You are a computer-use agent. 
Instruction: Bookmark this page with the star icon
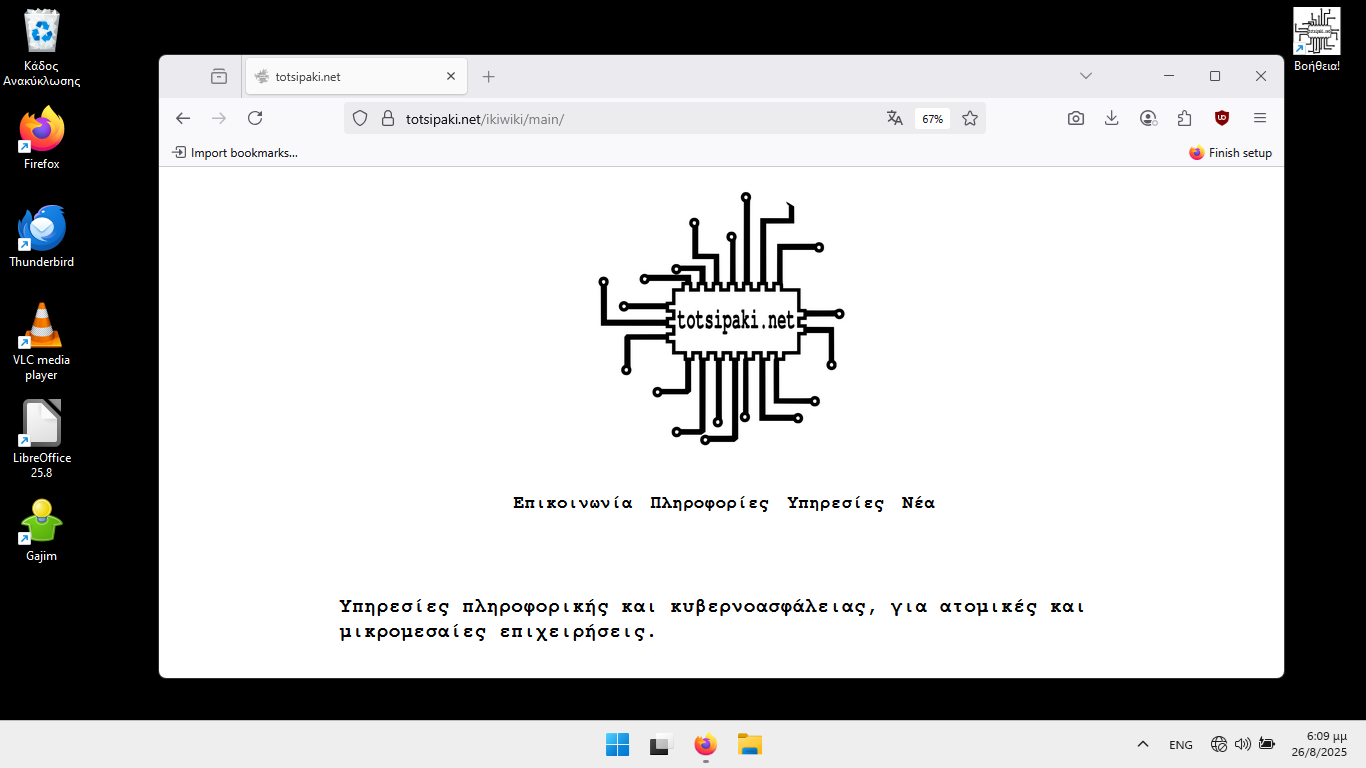point(969,118)
